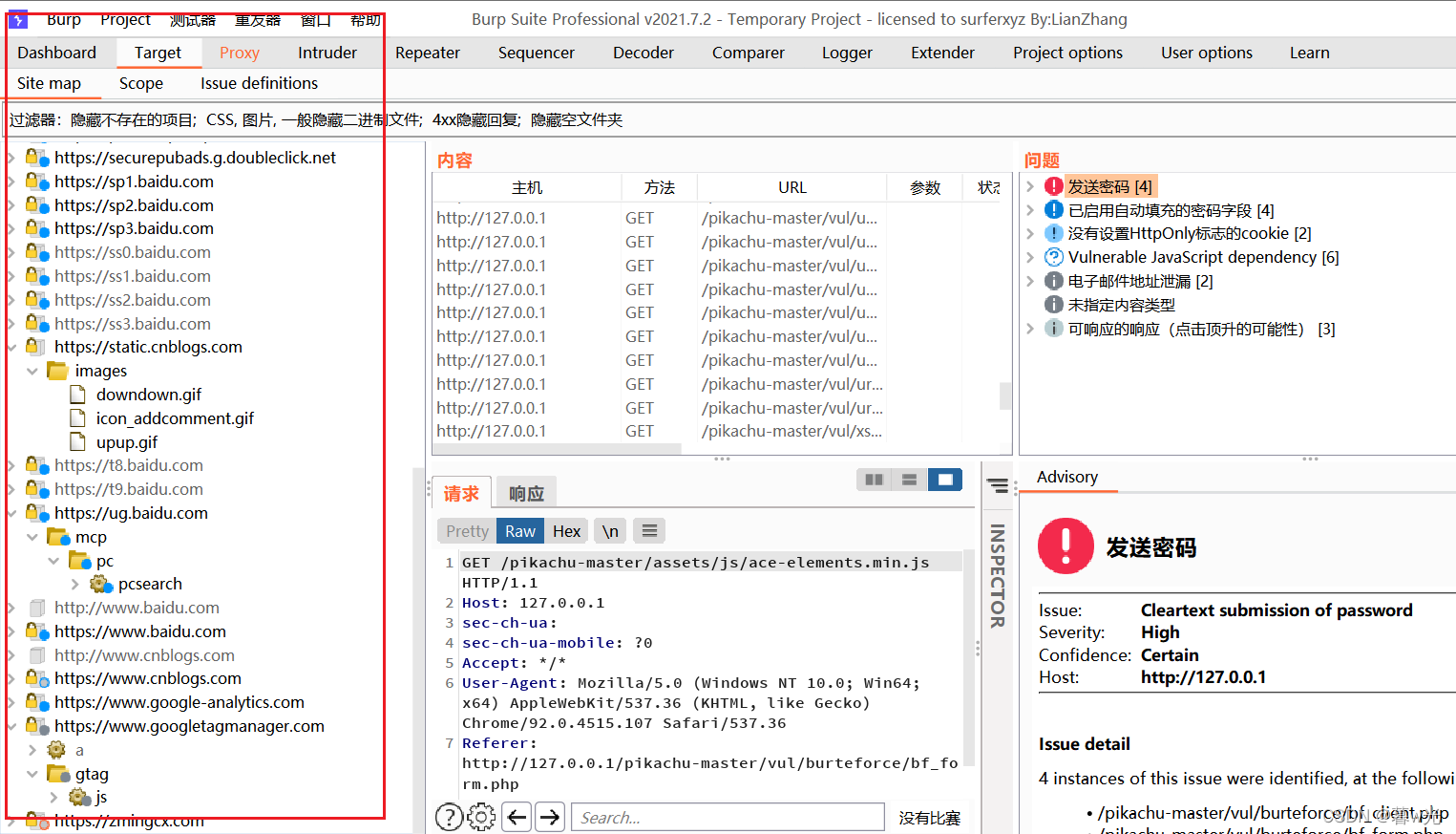1456x834 pixels.
Task: Select https://www.google-analytics.com host
Action: tap(179, 702)
